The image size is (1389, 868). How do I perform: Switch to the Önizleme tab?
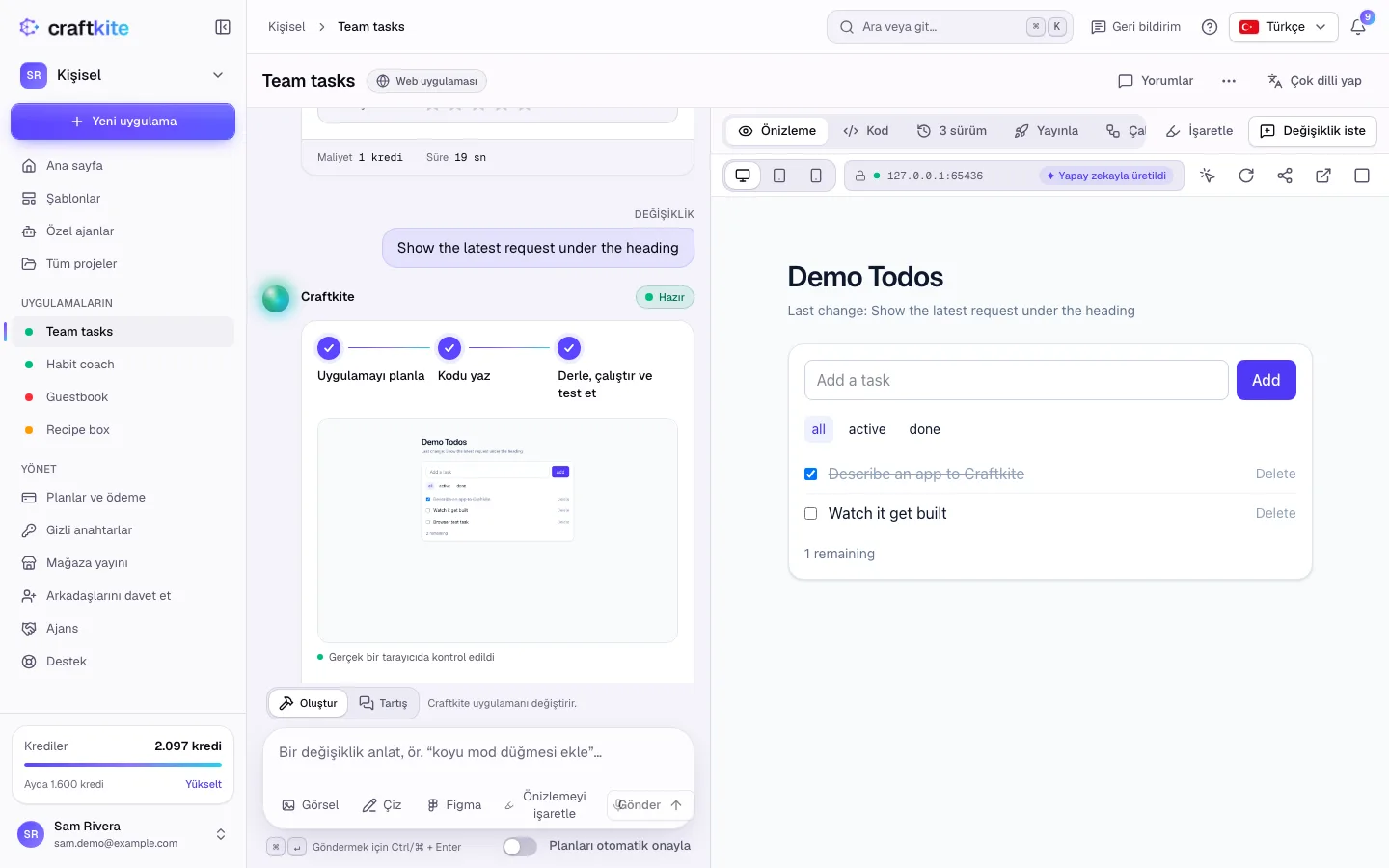777,131
